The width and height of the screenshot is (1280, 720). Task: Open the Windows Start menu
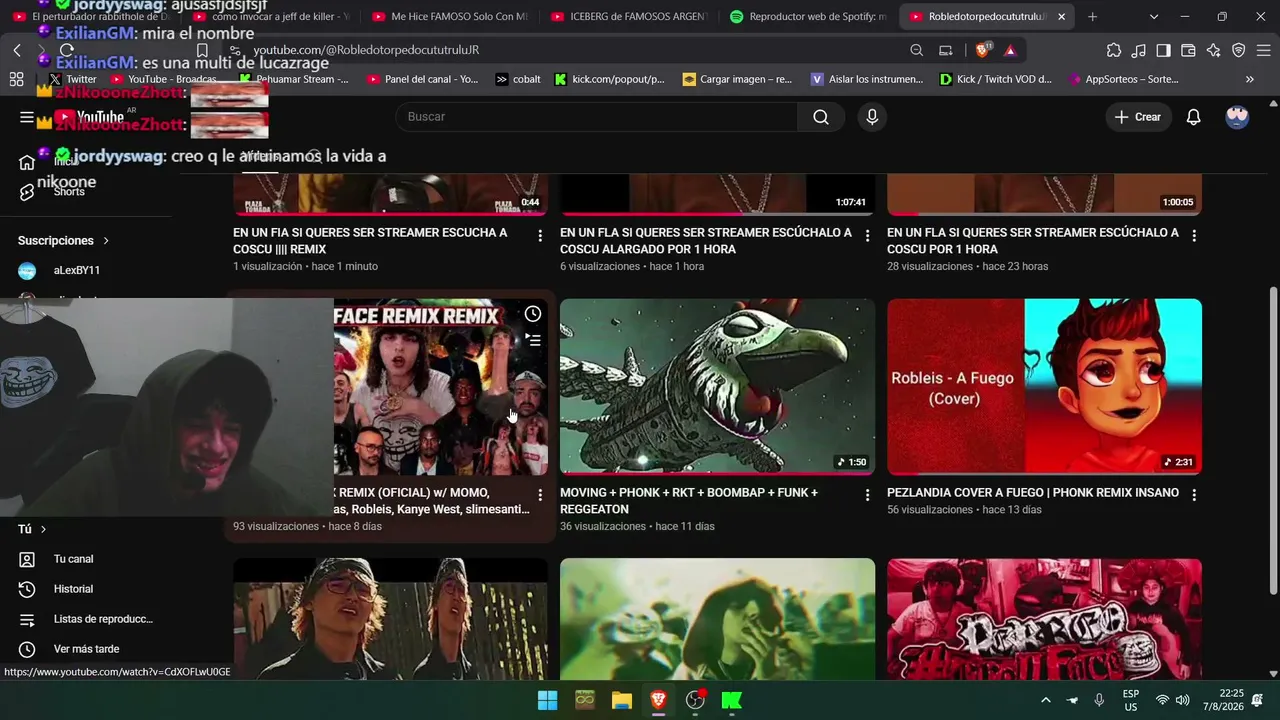coord(547,700)
